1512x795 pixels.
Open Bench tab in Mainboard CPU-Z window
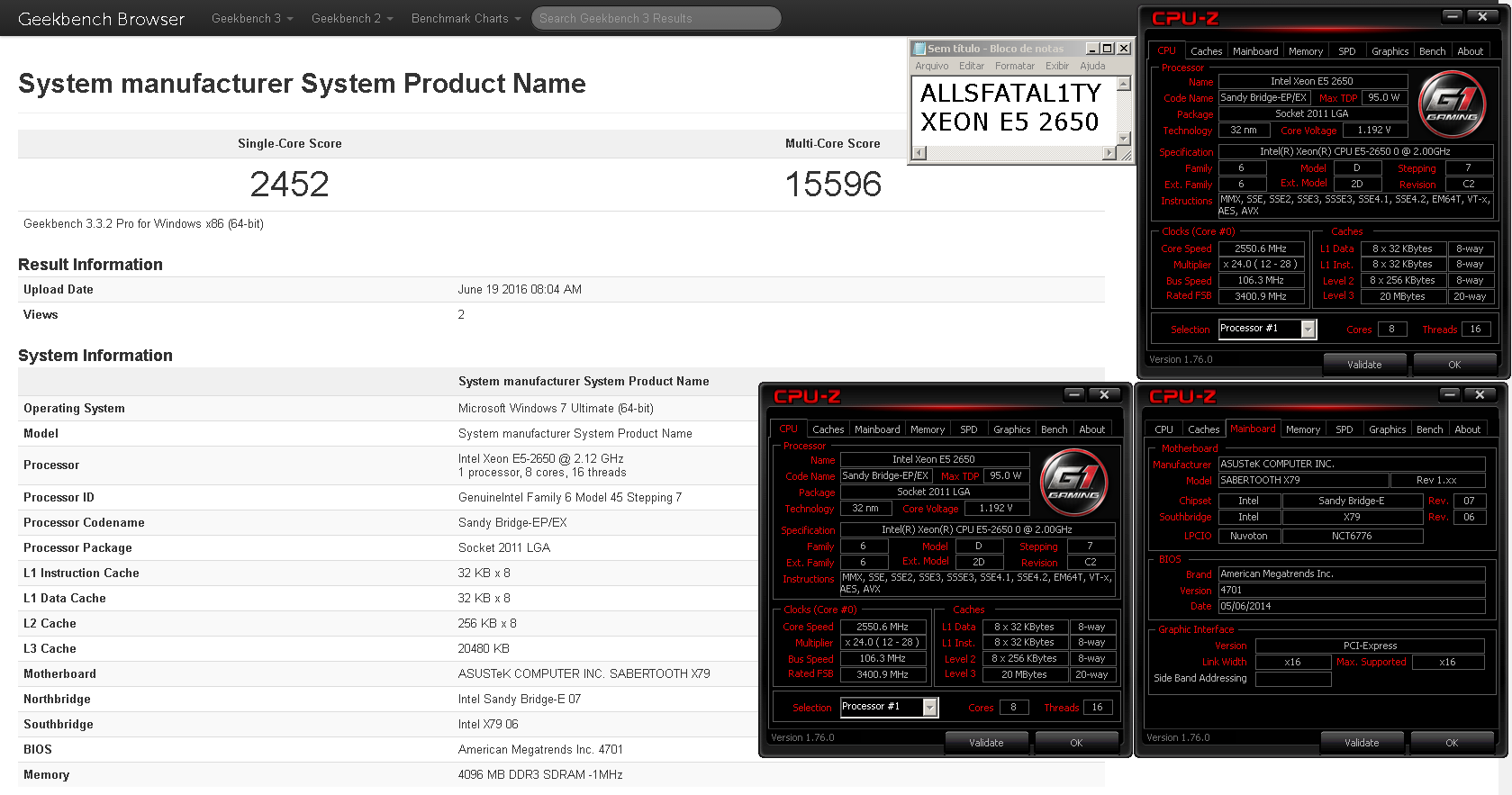click(x=1429, y=429)
